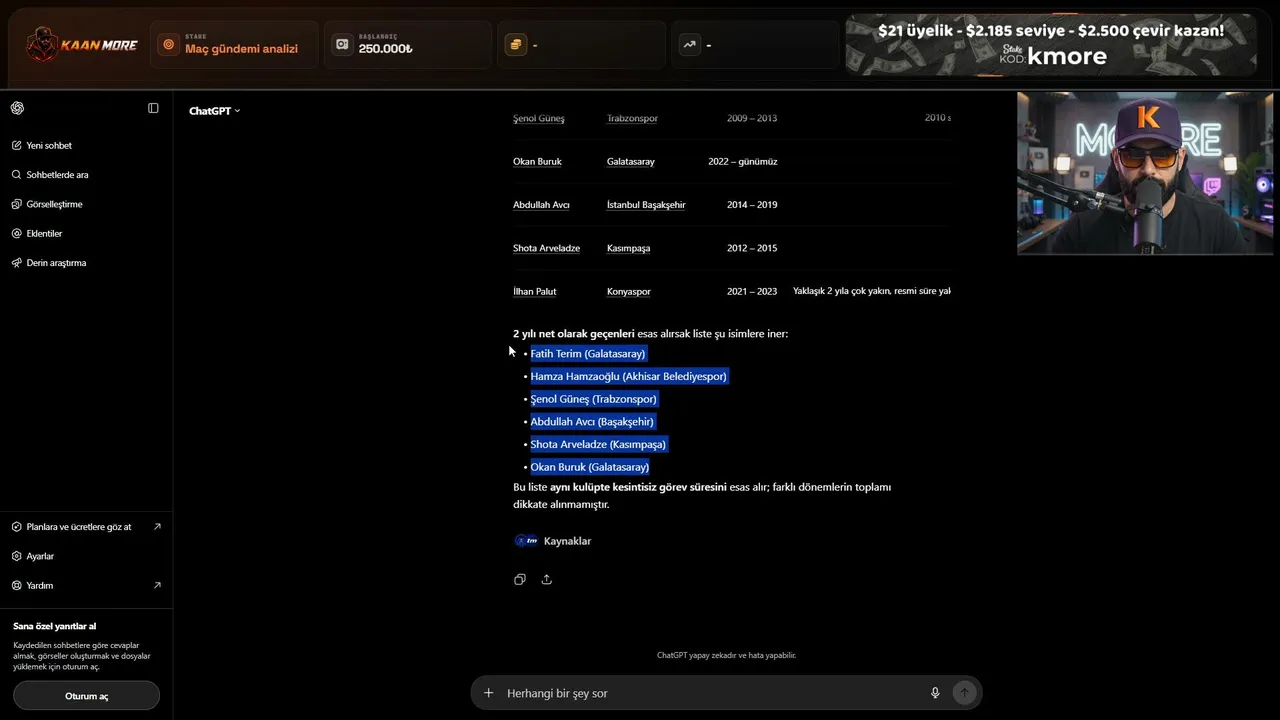Viewport: 1280px width, 720px height.
Task: Open the Abdullah Avcı table link
Action: 541,205
